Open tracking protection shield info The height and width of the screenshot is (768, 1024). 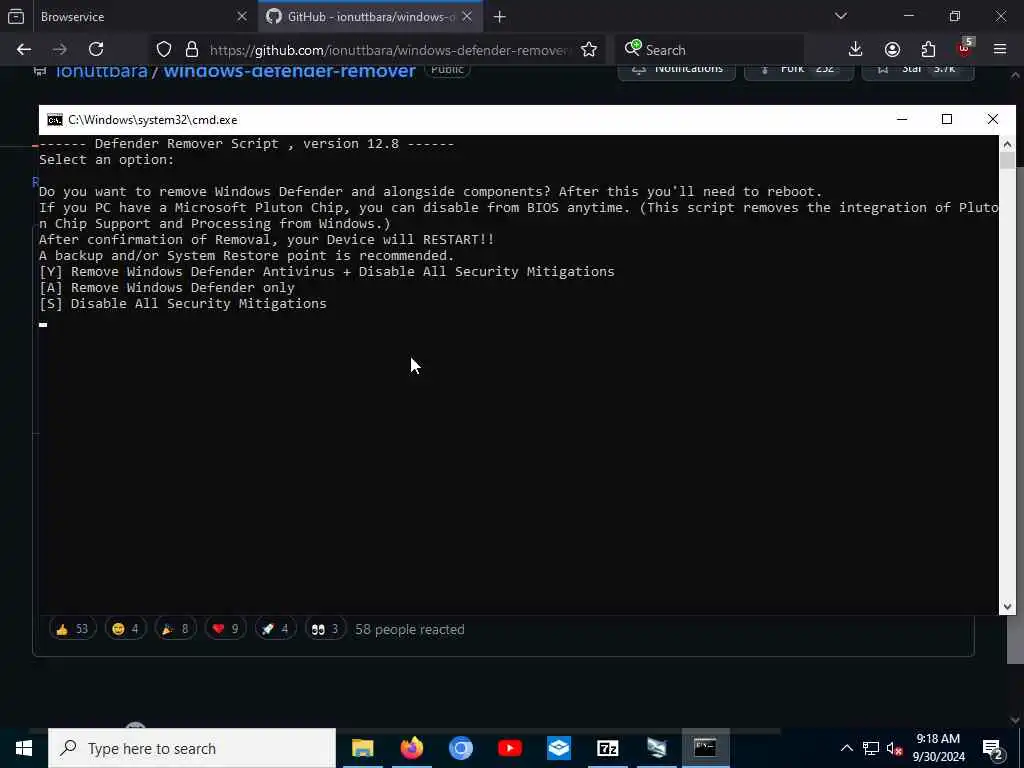tap(164, 50)
